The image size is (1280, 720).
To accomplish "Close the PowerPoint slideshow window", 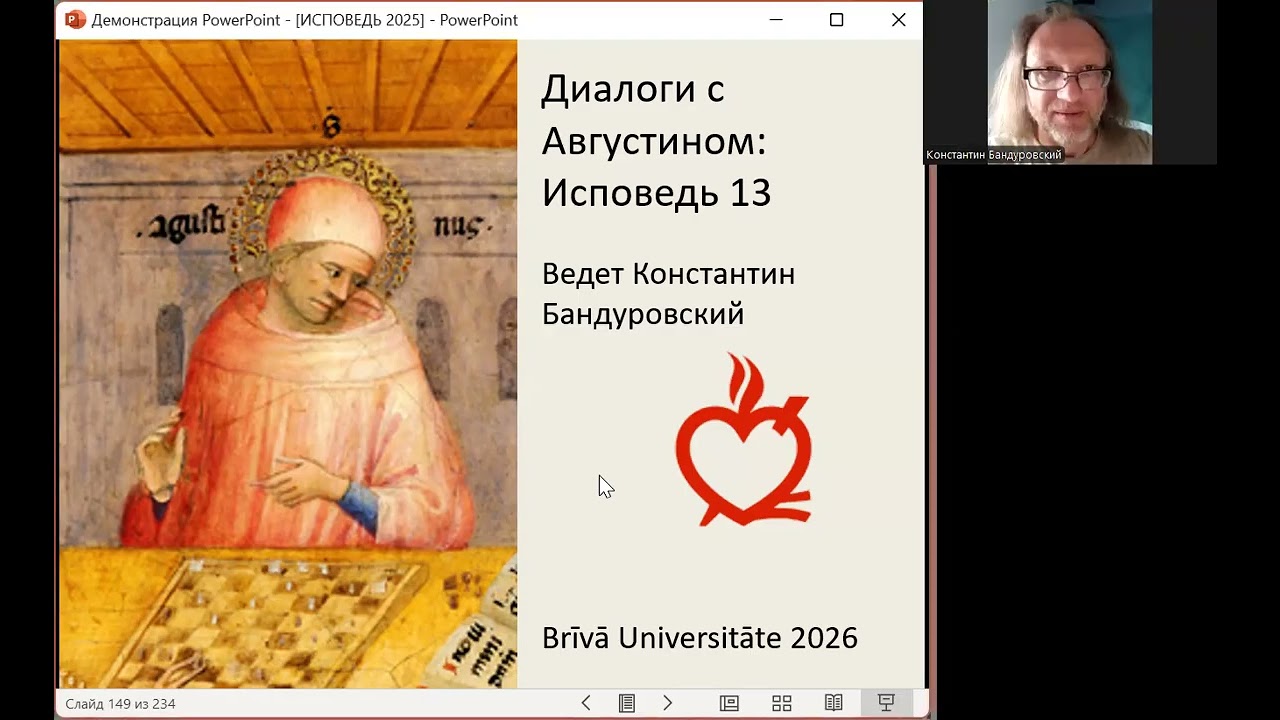I will coord(898,20).
